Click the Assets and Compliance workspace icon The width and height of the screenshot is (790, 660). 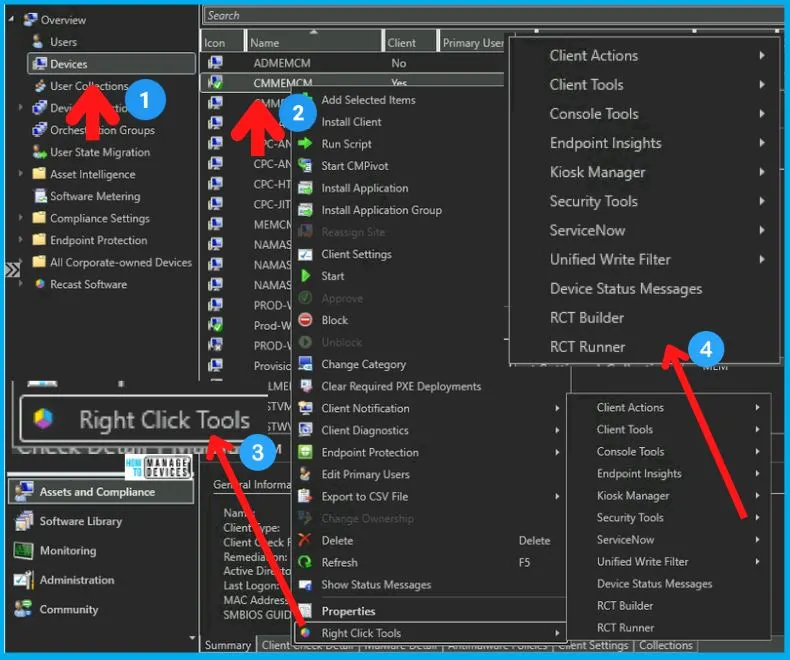tap(24, 492)
